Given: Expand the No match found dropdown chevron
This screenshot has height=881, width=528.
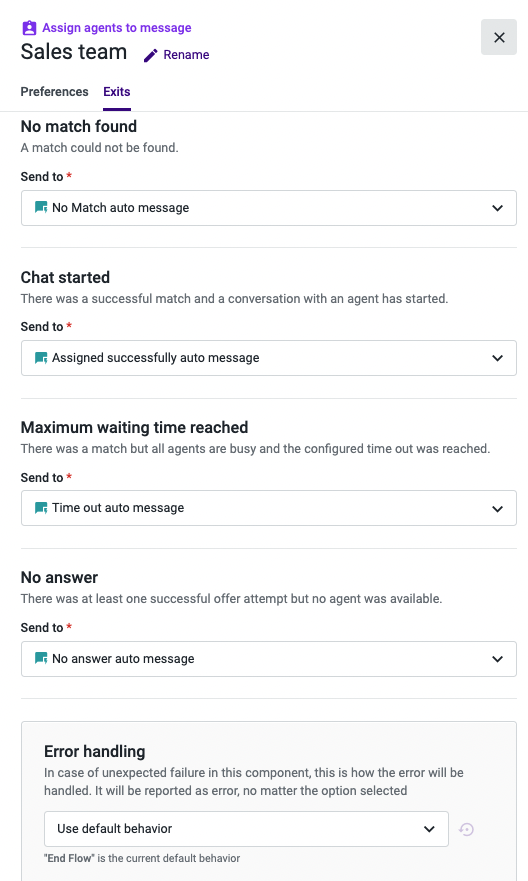Looking at the screenshot, I should (497, 208).
